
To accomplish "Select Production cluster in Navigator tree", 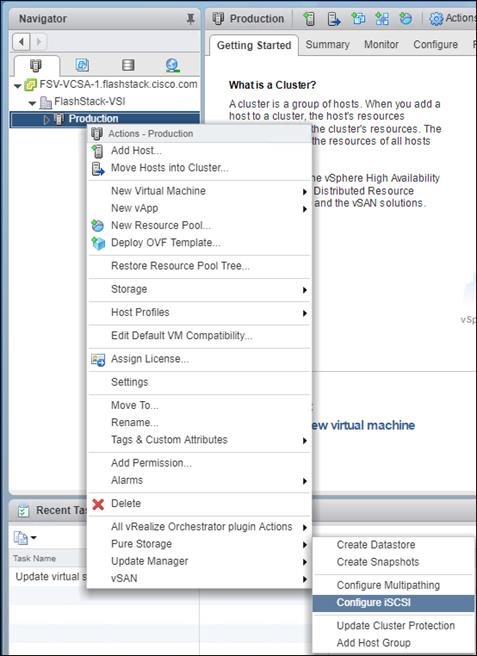I will [x=93, y=119].
